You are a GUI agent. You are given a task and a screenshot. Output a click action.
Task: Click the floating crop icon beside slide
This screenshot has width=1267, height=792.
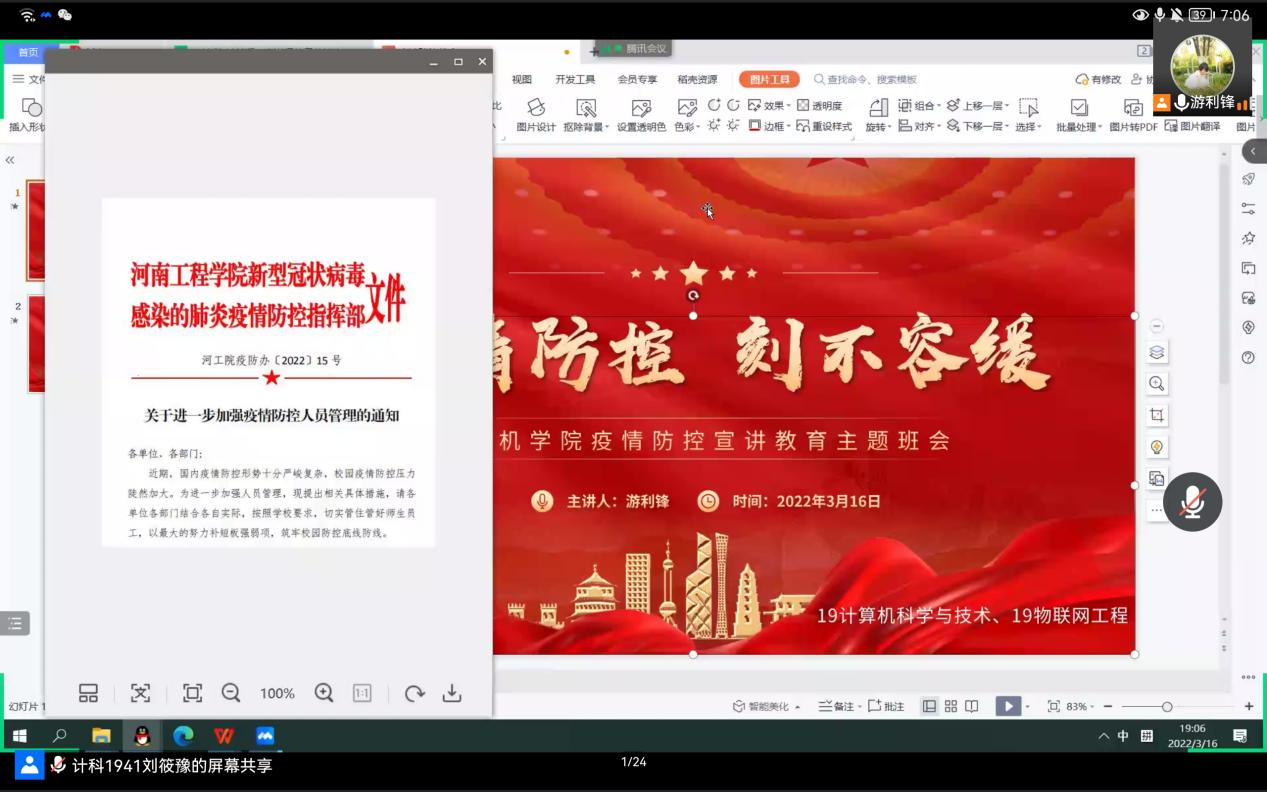(1157, 415)
